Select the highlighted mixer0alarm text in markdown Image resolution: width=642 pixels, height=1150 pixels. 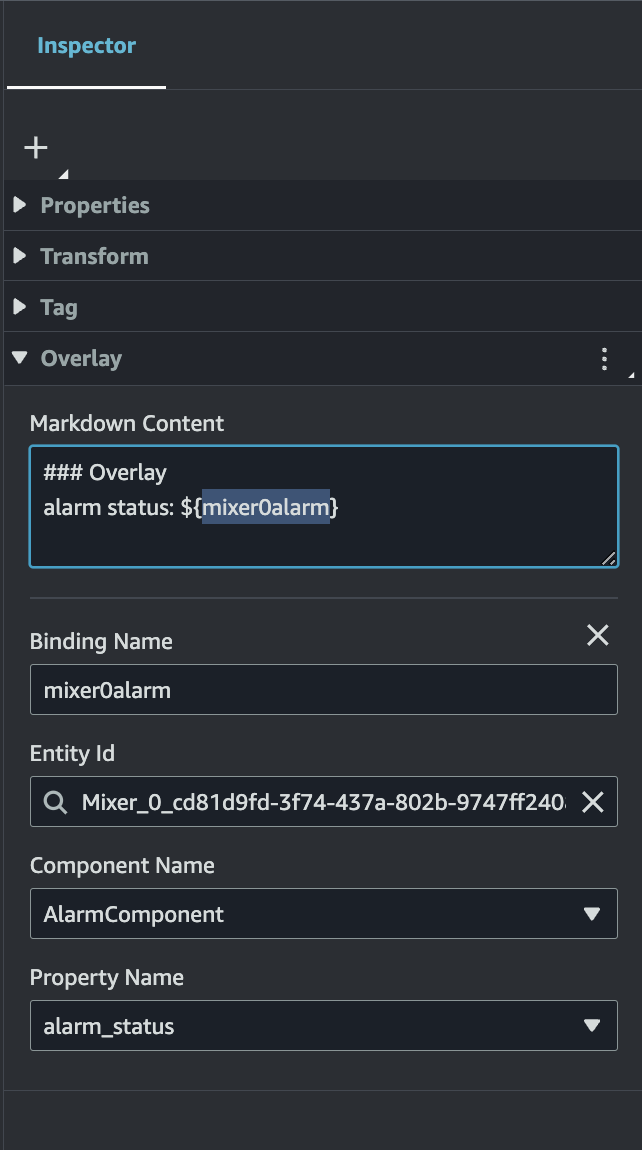(x=266, y=507)
